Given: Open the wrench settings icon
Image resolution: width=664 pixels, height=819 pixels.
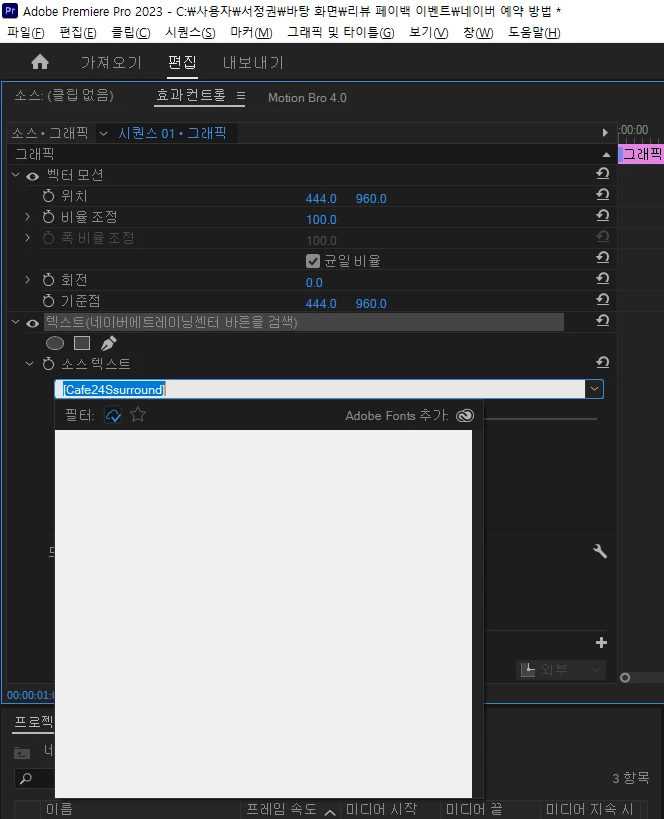Looking at the screenshot, I should click(600, 551).
